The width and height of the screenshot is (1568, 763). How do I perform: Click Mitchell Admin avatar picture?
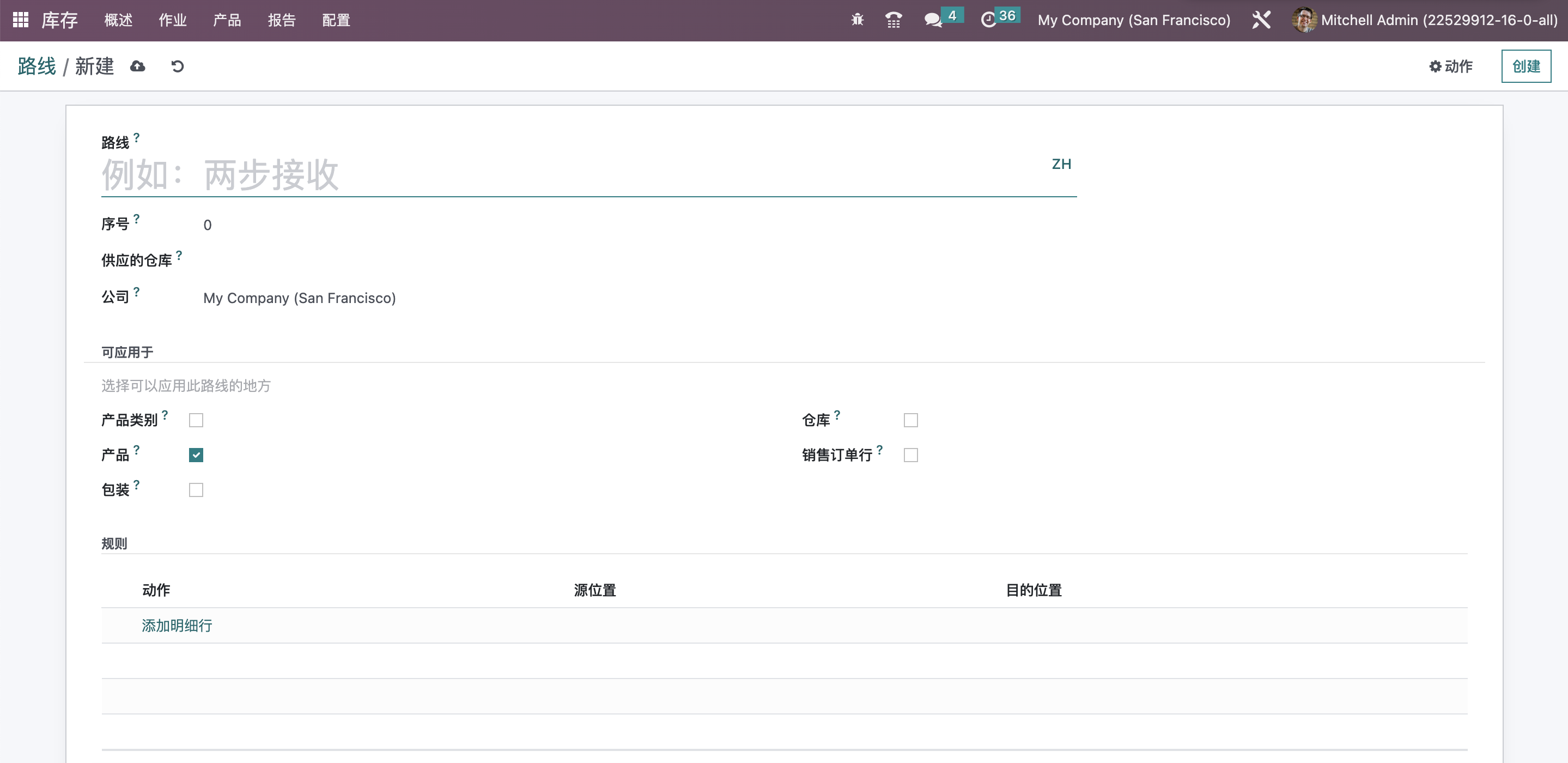(x=1303, y=20)
